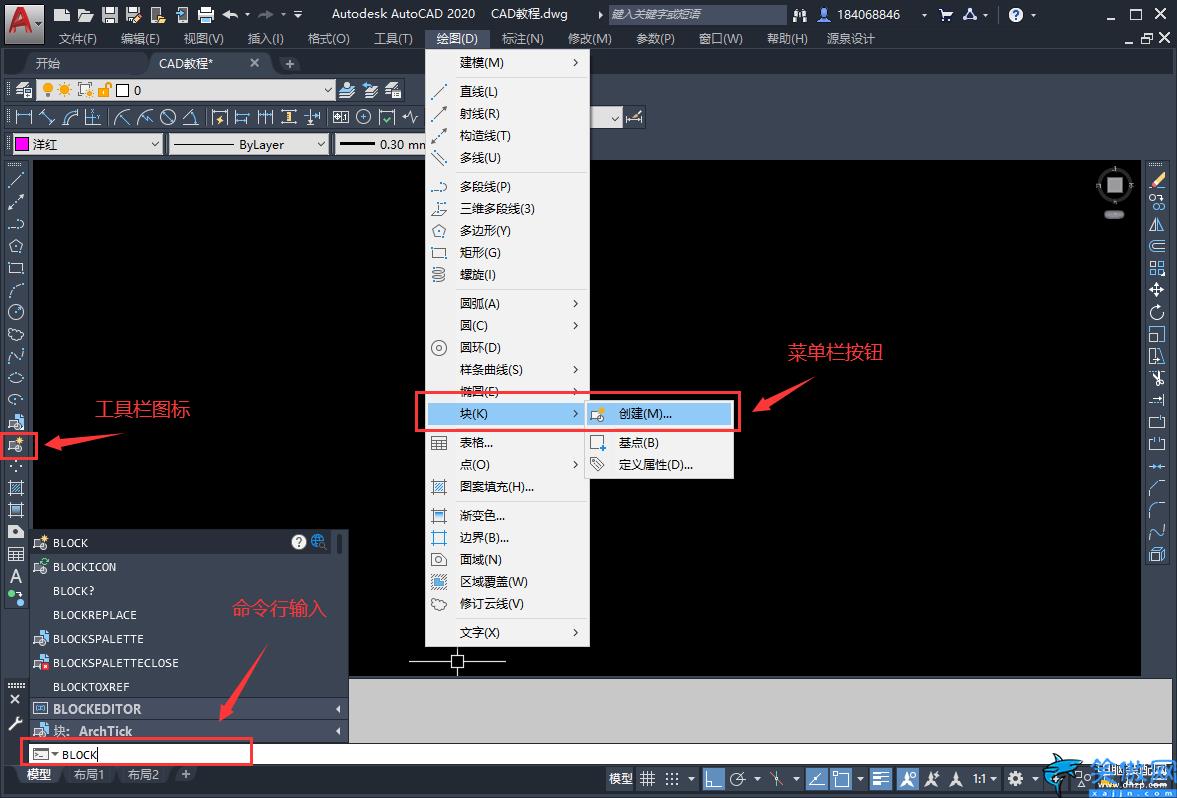Viewport: 1177px width, 798px height.
Task: Click the Insert Block icon in the left toolbar
Action: 16,423
